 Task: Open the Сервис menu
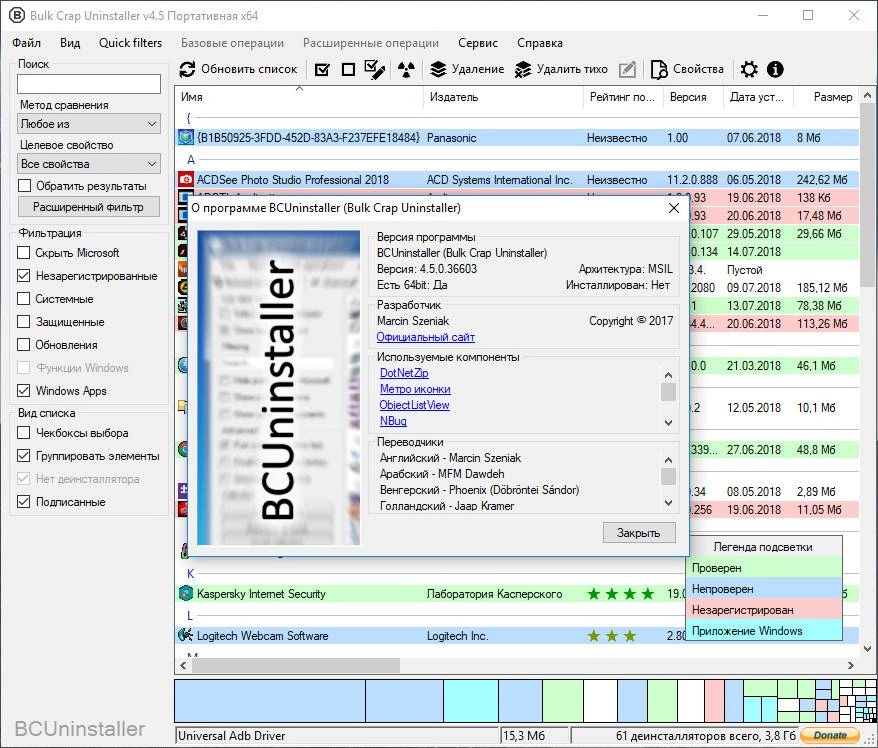pyautogui.click(x=478, y=43)
